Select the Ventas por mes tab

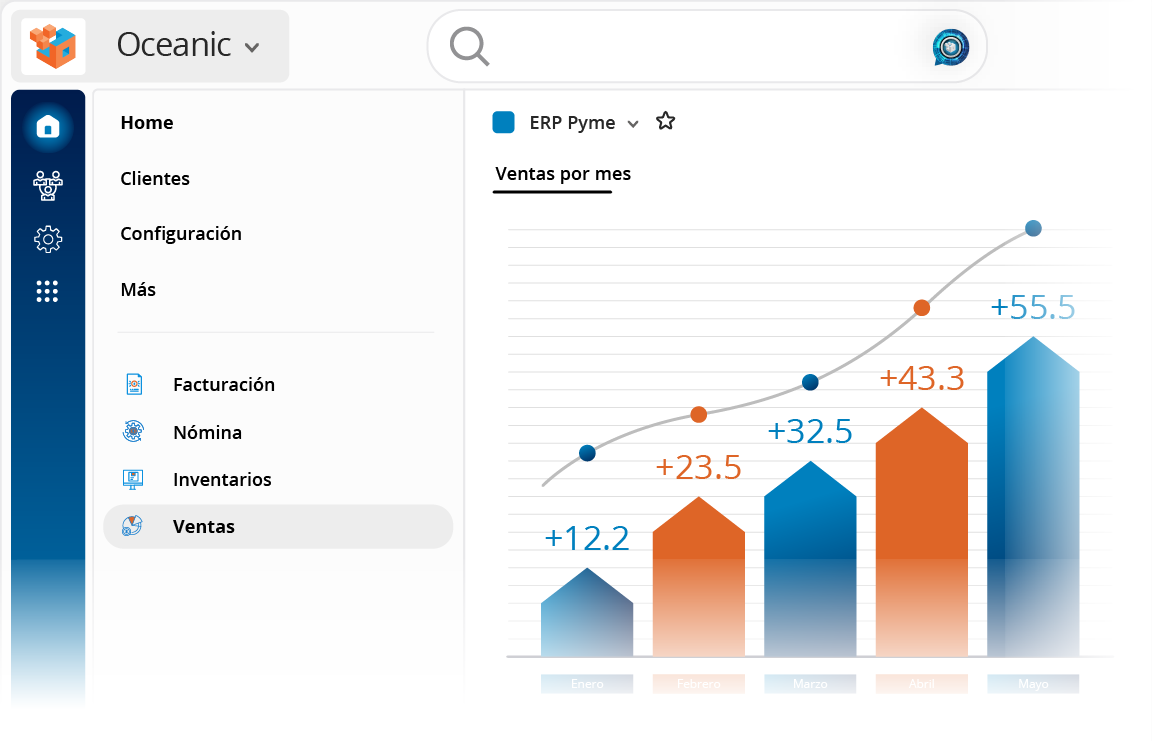(x=563, y=174)
